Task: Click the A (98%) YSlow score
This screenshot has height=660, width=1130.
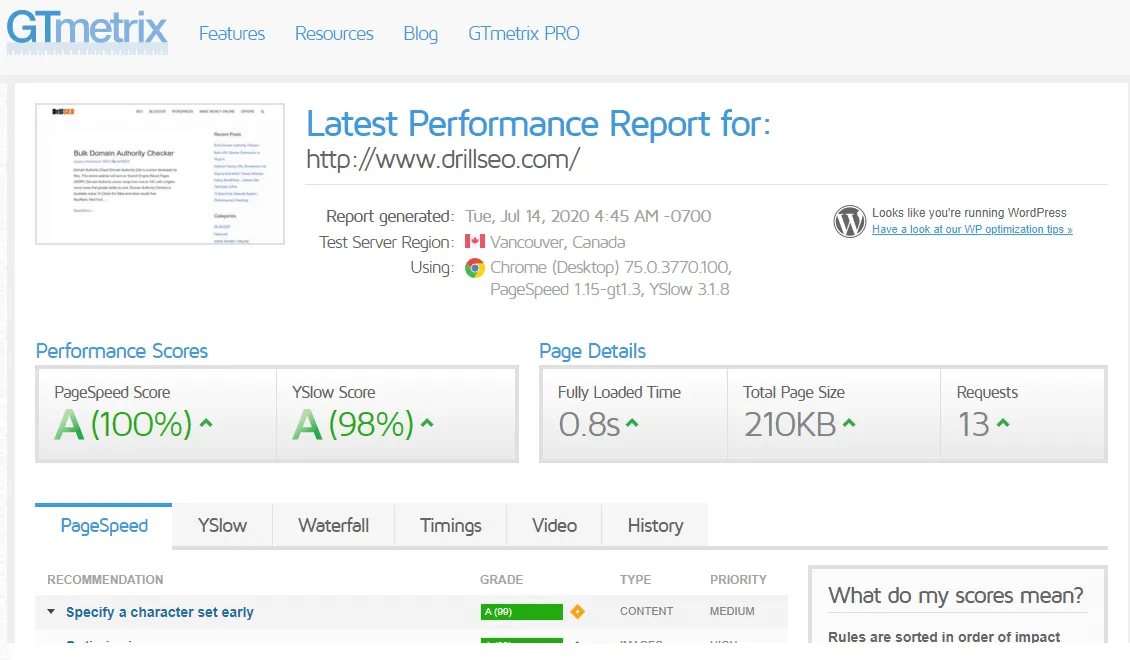Action: [x=352, y=424]
